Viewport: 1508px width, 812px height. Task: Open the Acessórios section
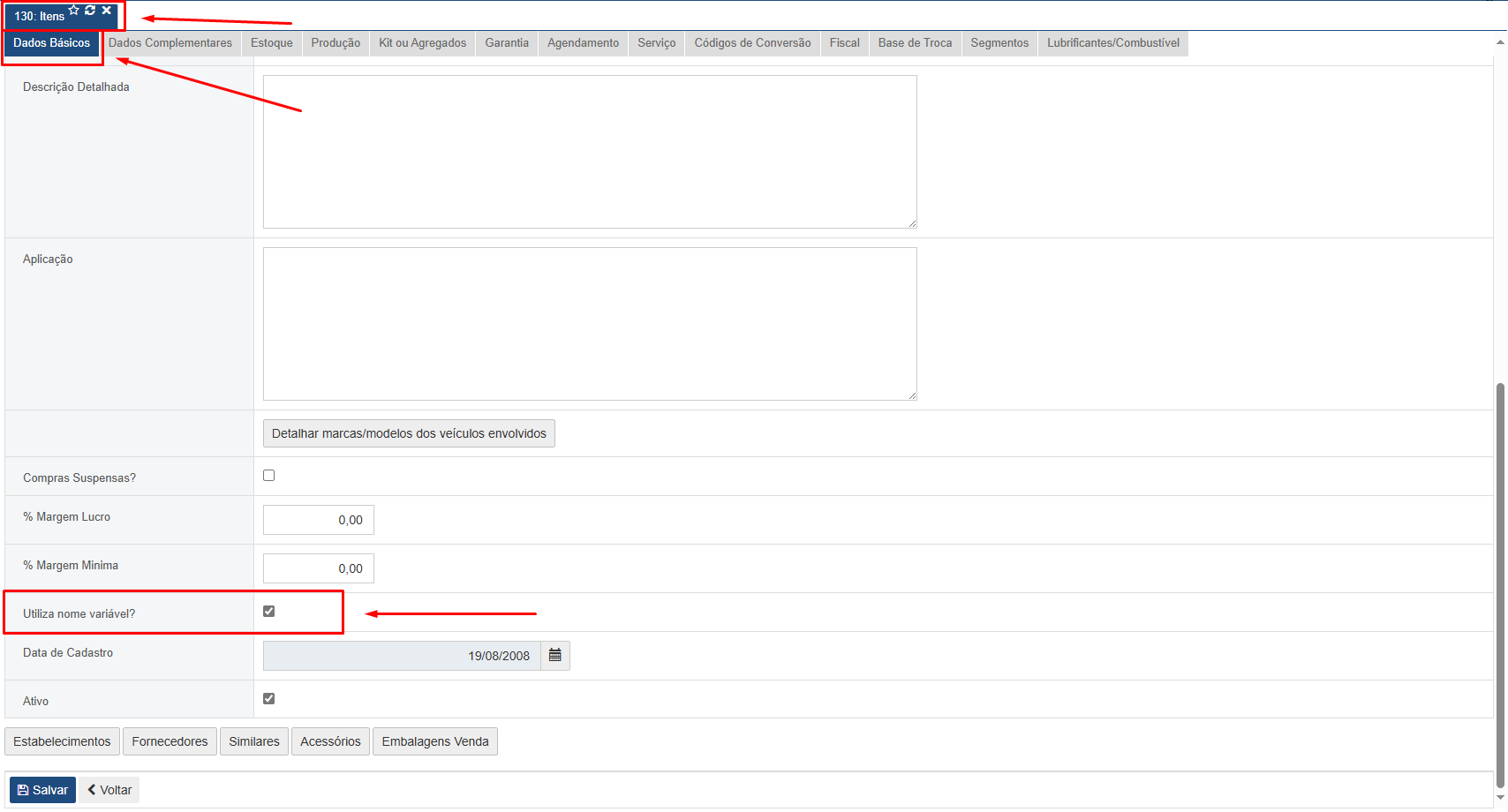330,741
